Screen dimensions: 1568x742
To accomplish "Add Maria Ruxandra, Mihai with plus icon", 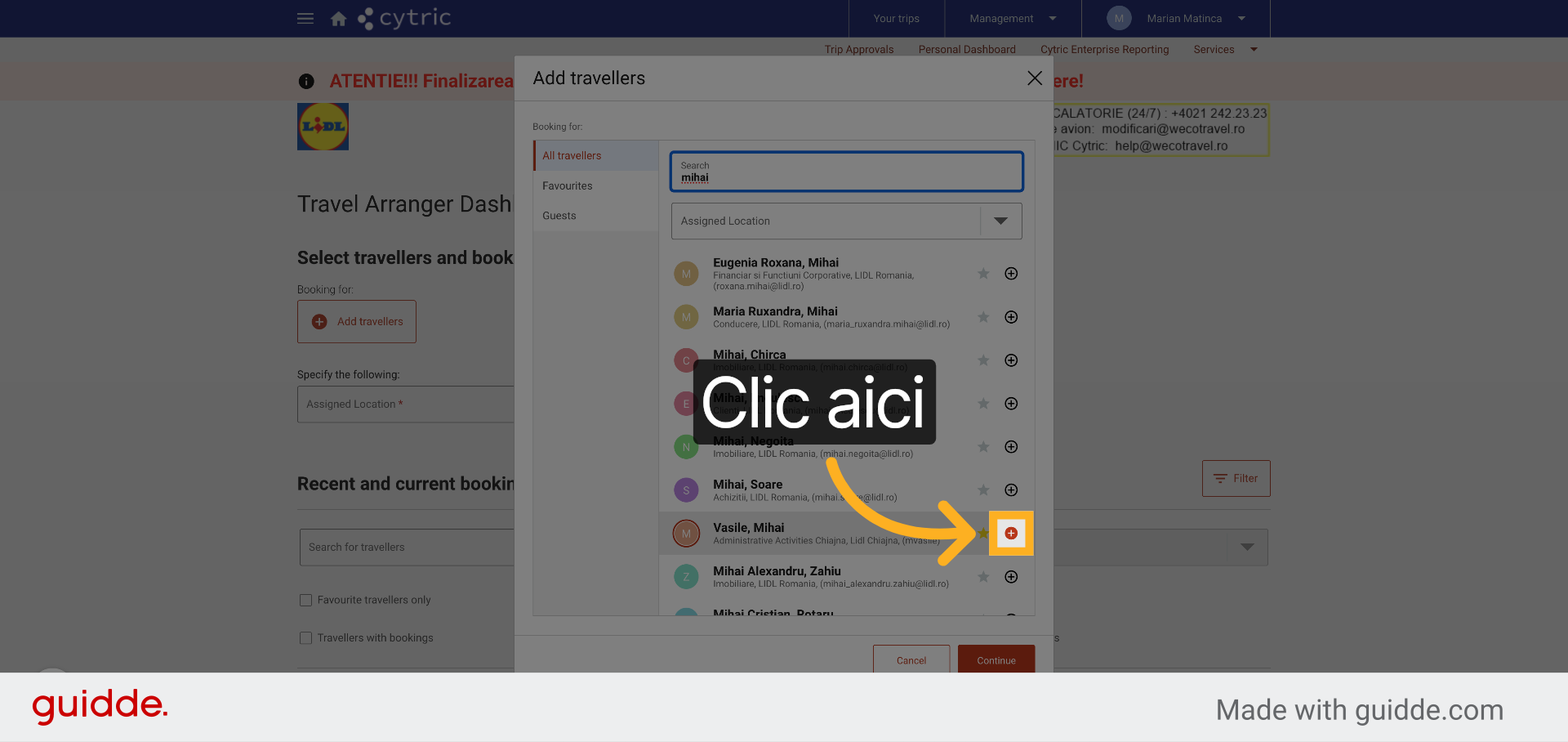I will (1011, 317).
